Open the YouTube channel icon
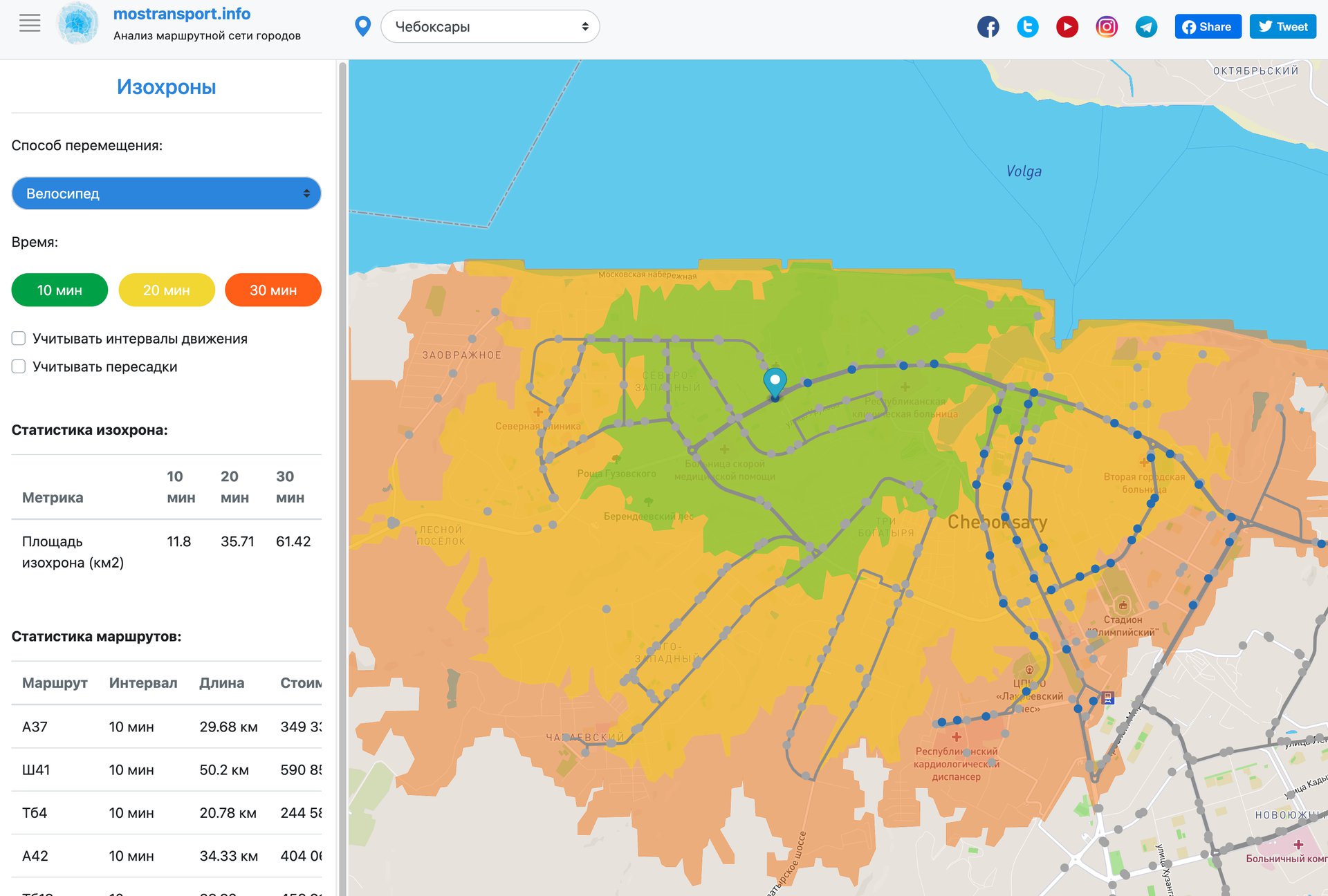 click(x=1067, y=27)
